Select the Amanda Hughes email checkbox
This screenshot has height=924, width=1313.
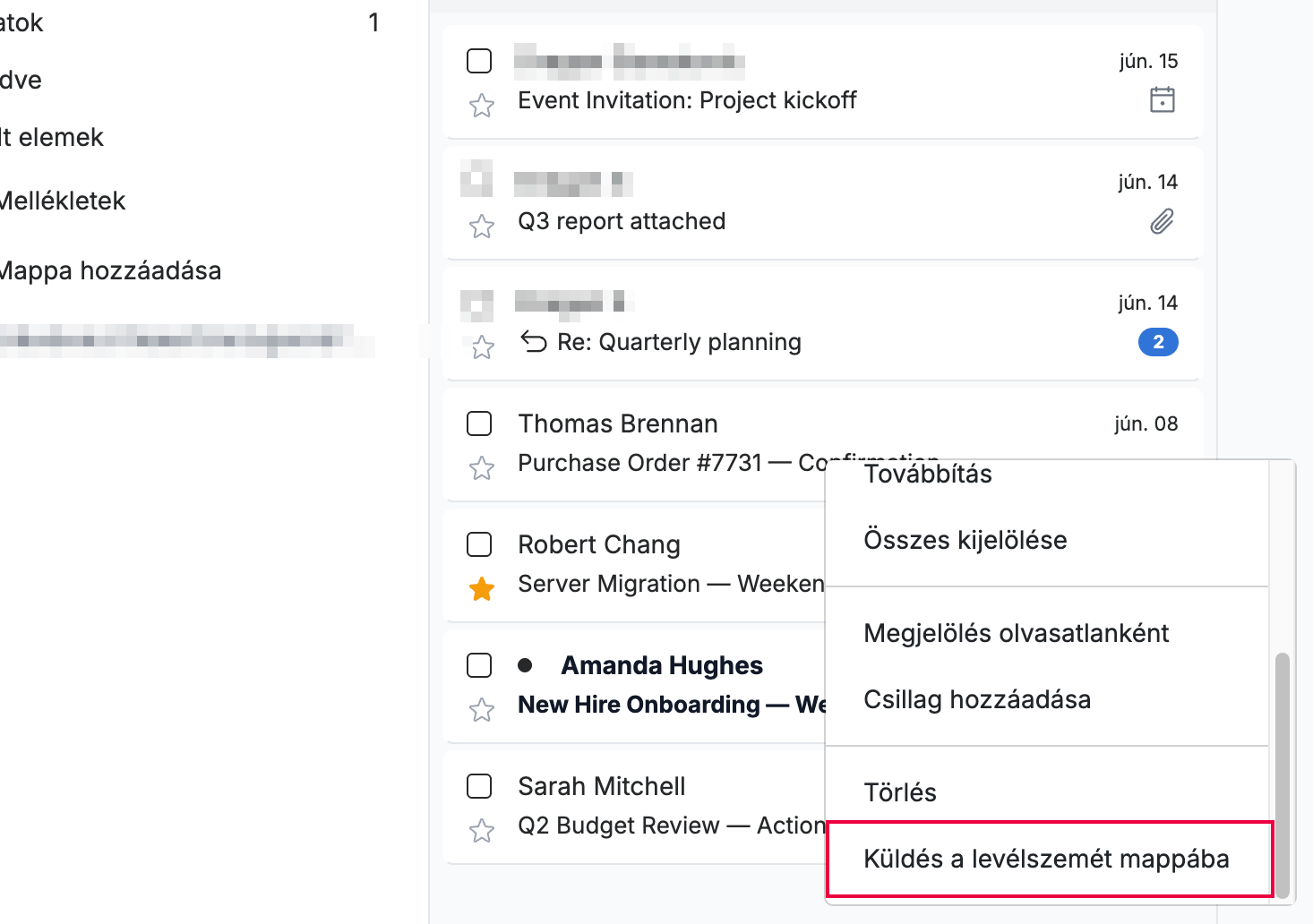click(479, 665)
